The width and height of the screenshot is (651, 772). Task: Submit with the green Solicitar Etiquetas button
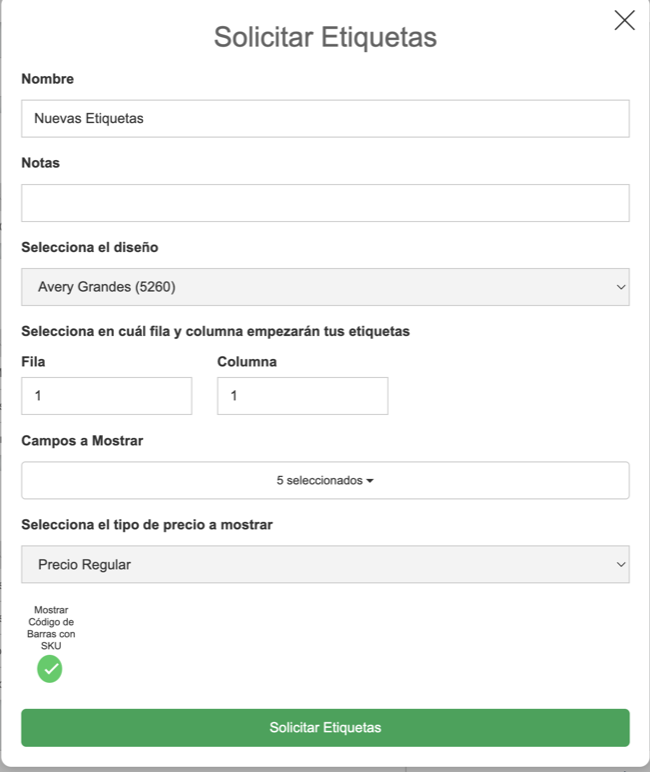pos(325,728)
